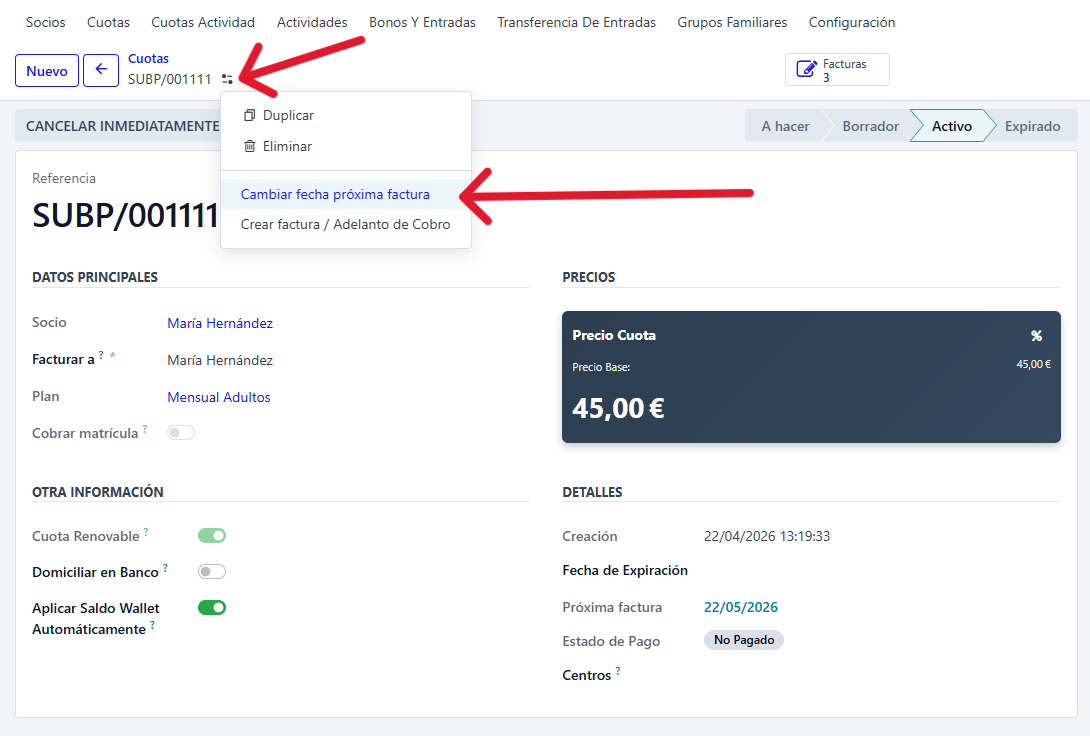Click help icon beside Centros label
The image size is (1090, 736).
click(618, 672)
